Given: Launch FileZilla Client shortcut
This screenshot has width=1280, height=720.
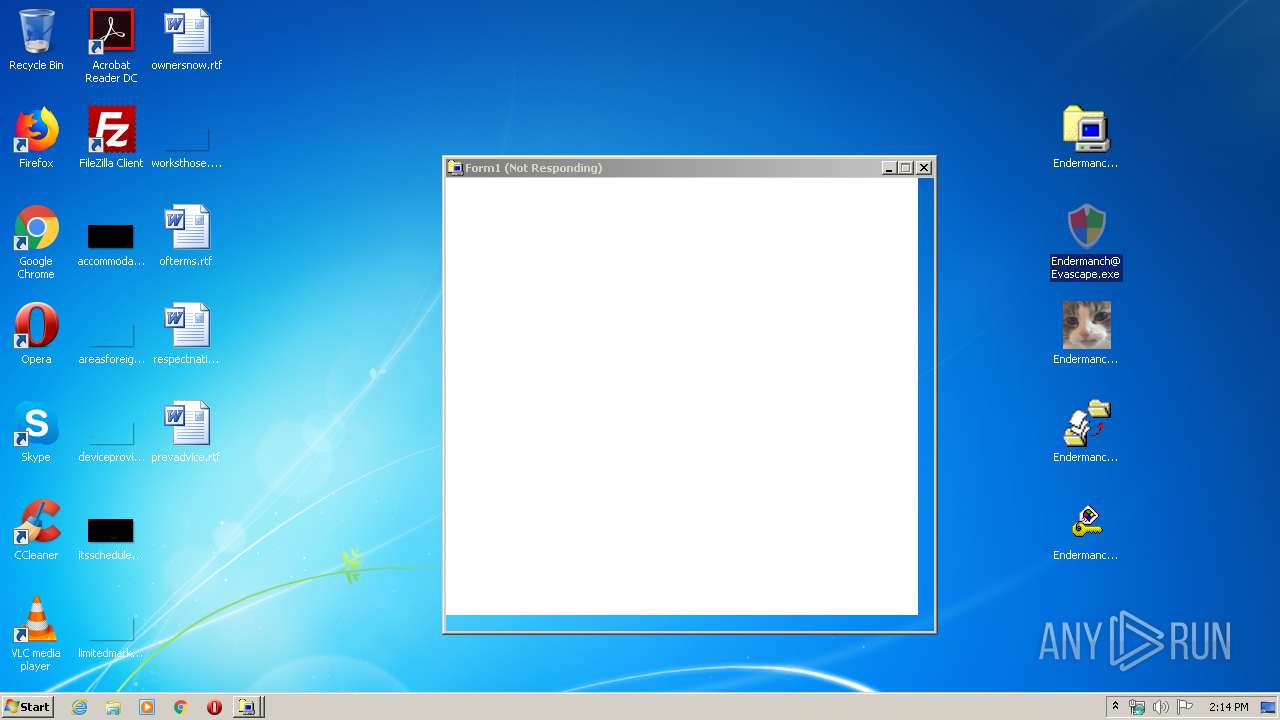Looking at the screenshot, I should 111,138.
